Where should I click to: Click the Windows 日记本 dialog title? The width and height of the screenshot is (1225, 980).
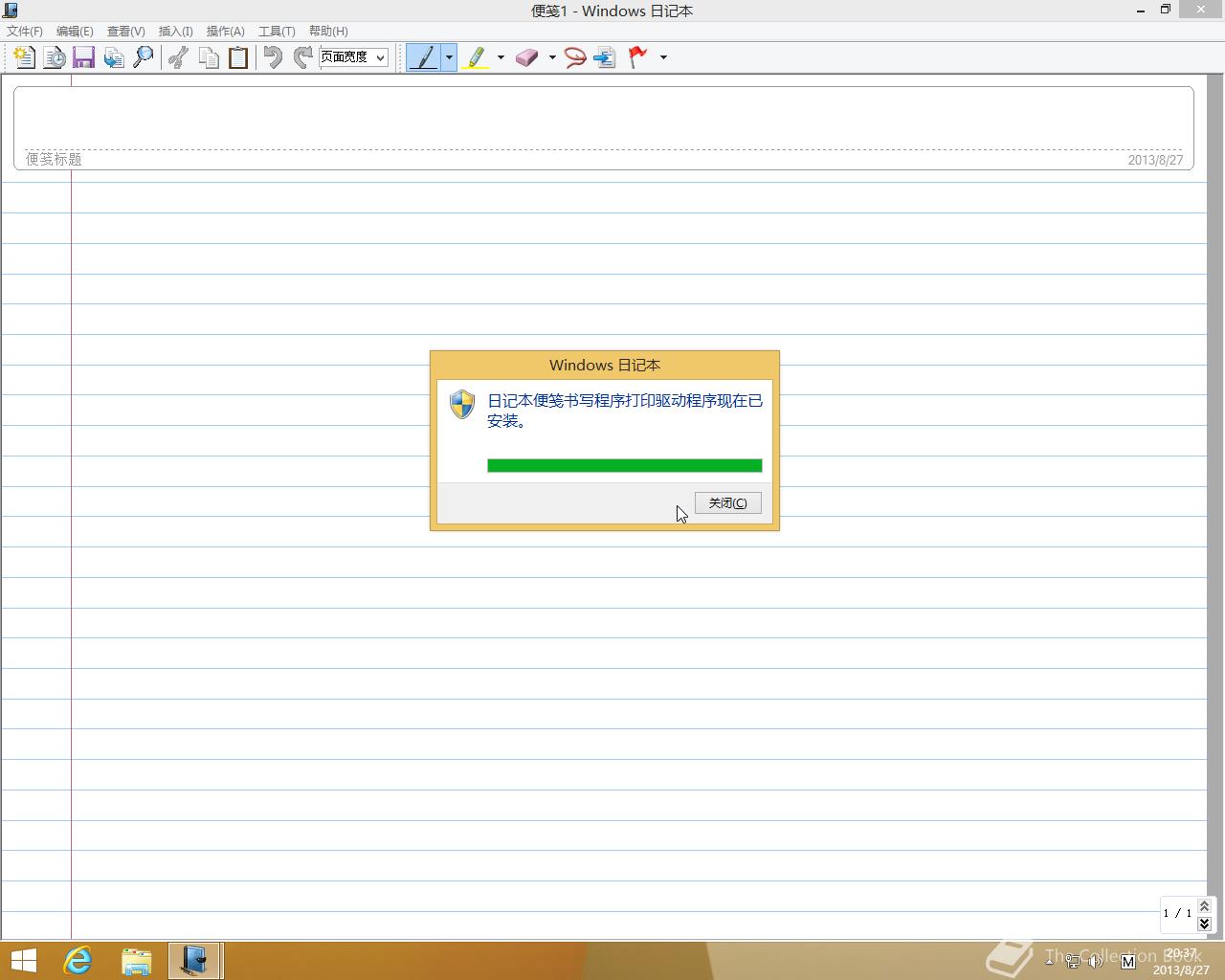(605, 365)
